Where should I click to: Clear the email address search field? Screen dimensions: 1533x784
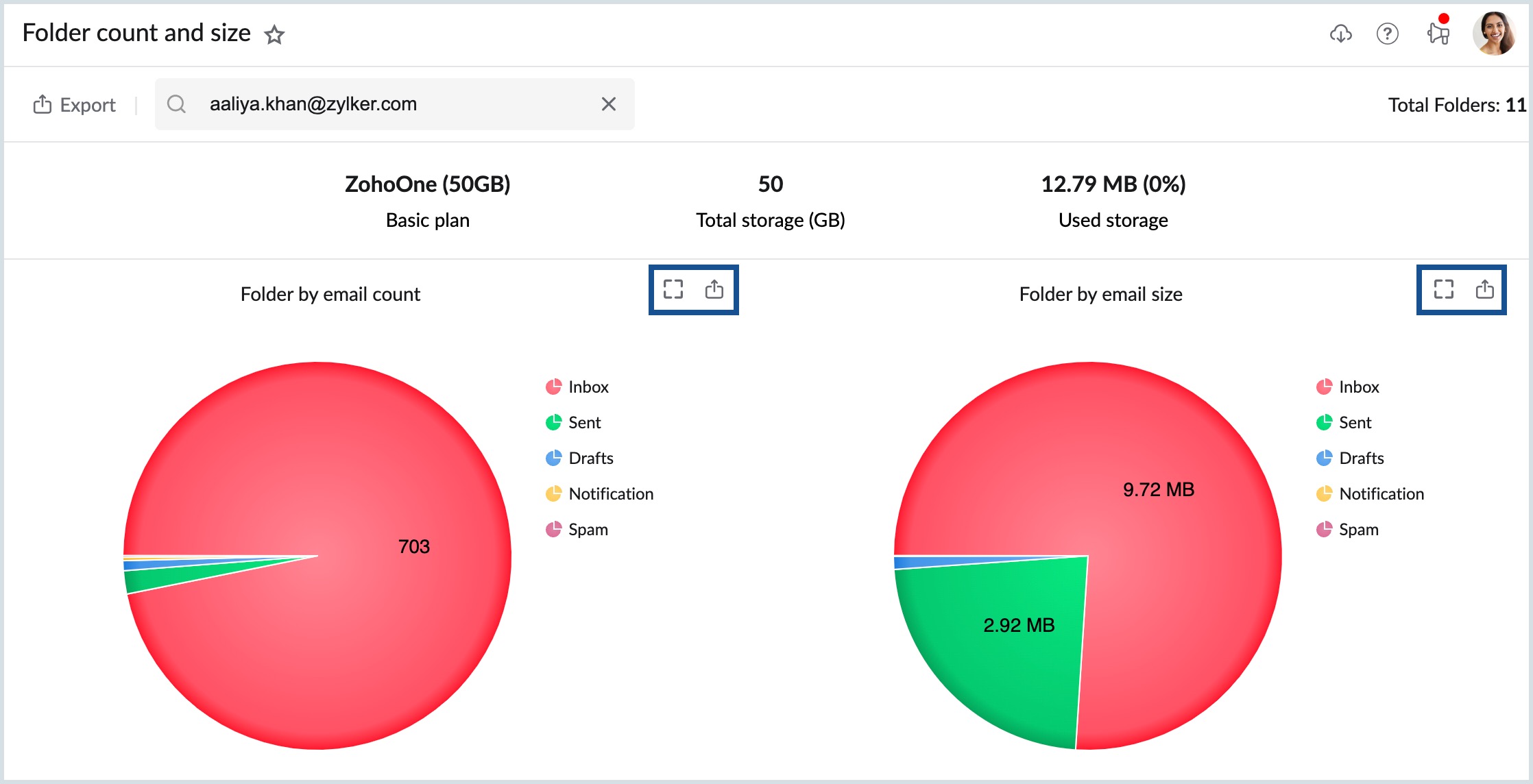[608, 104]
